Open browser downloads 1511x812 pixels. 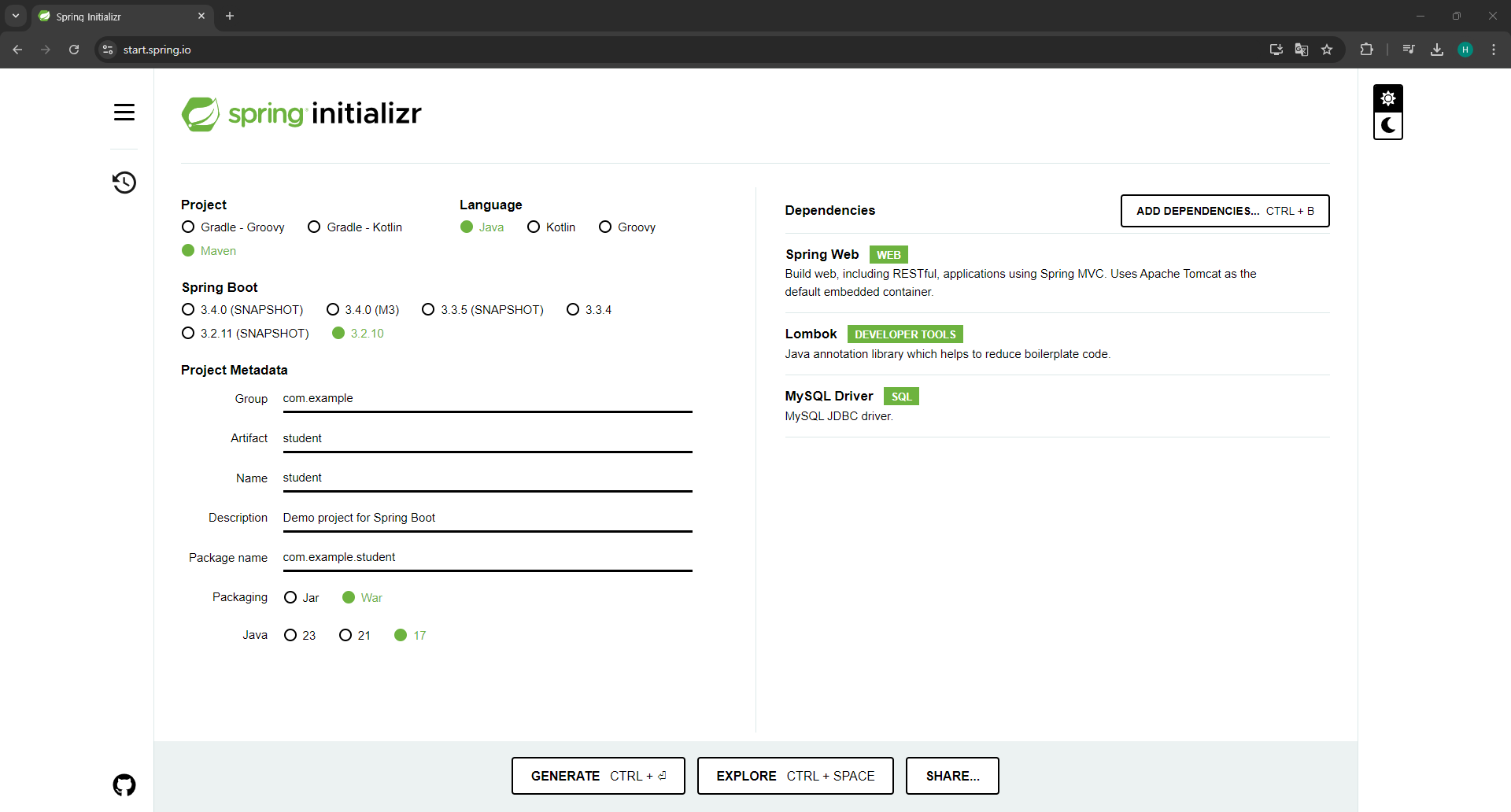pos(1437,50)
